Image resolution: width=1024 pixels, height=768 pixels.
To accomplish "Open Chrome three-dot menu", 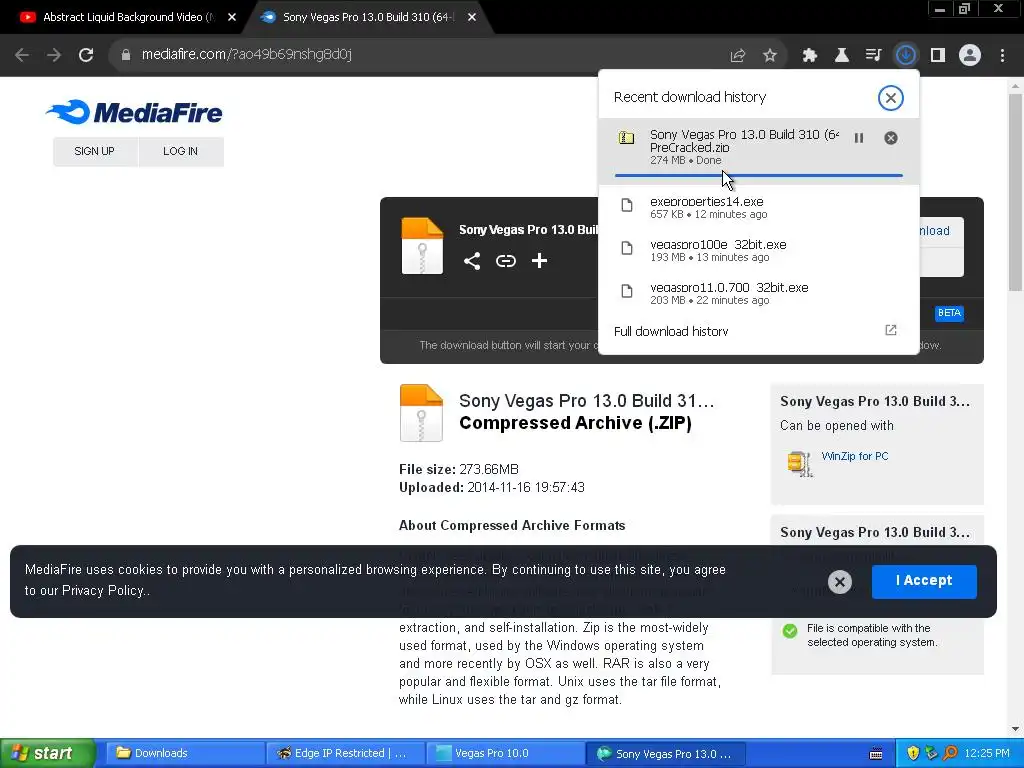I will 1002,56.
